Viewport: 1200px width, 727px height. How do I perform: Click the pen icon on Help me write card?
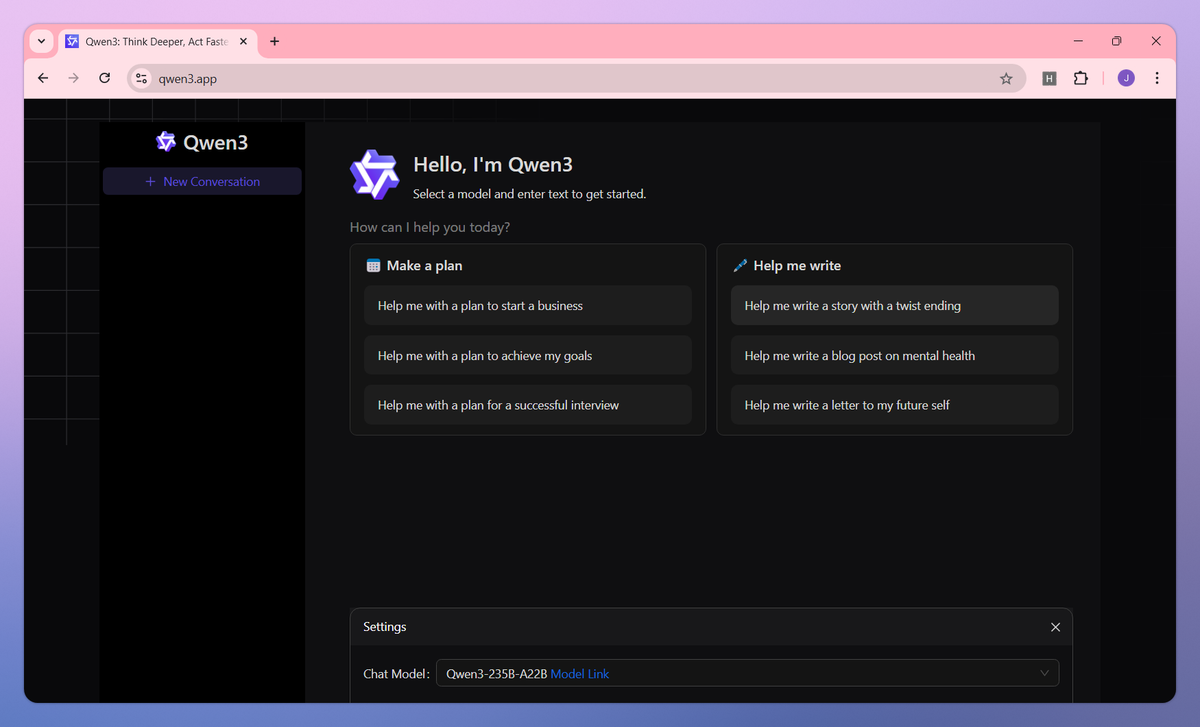[740, 265]
